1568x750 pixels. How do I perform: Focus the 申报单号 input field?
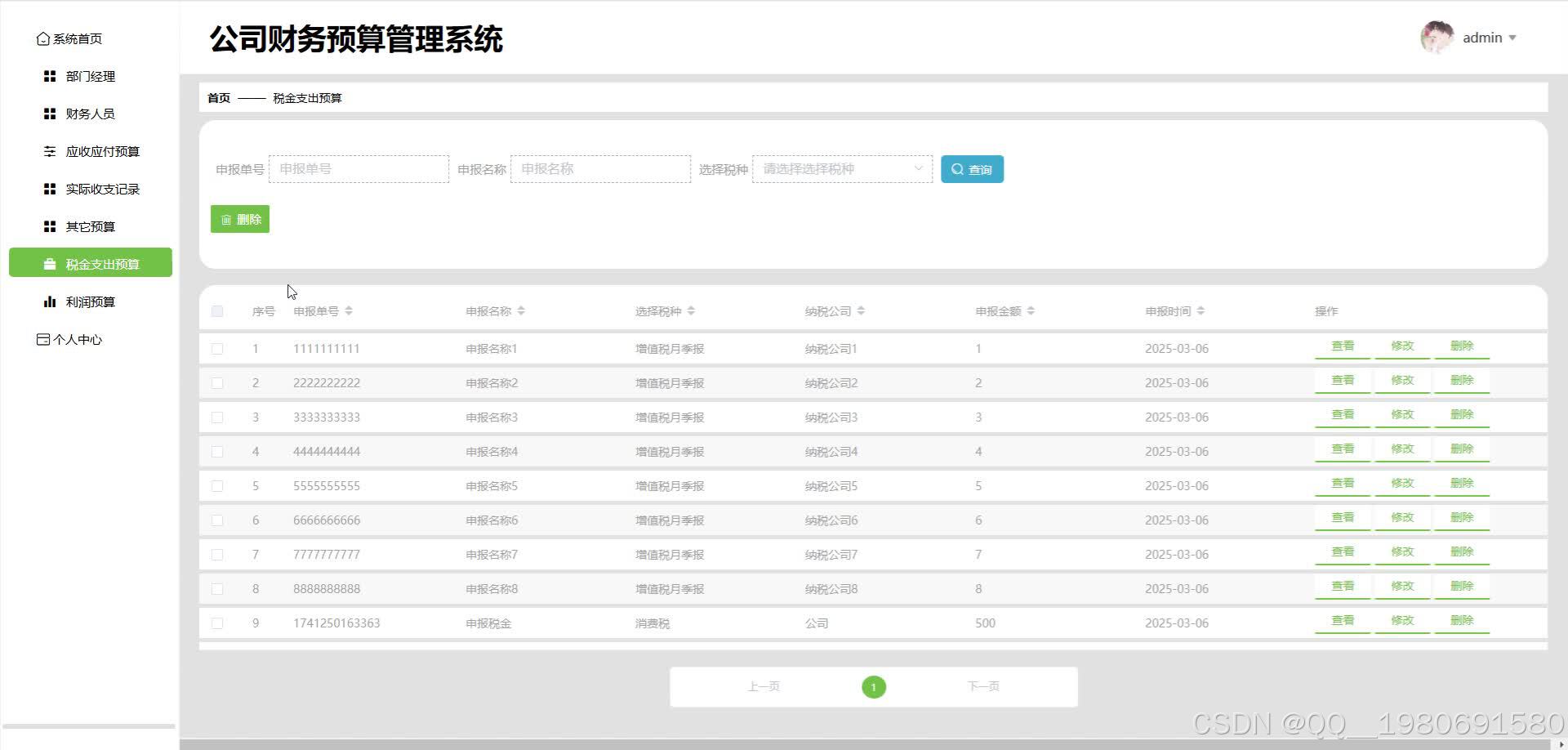pos(359,169)
